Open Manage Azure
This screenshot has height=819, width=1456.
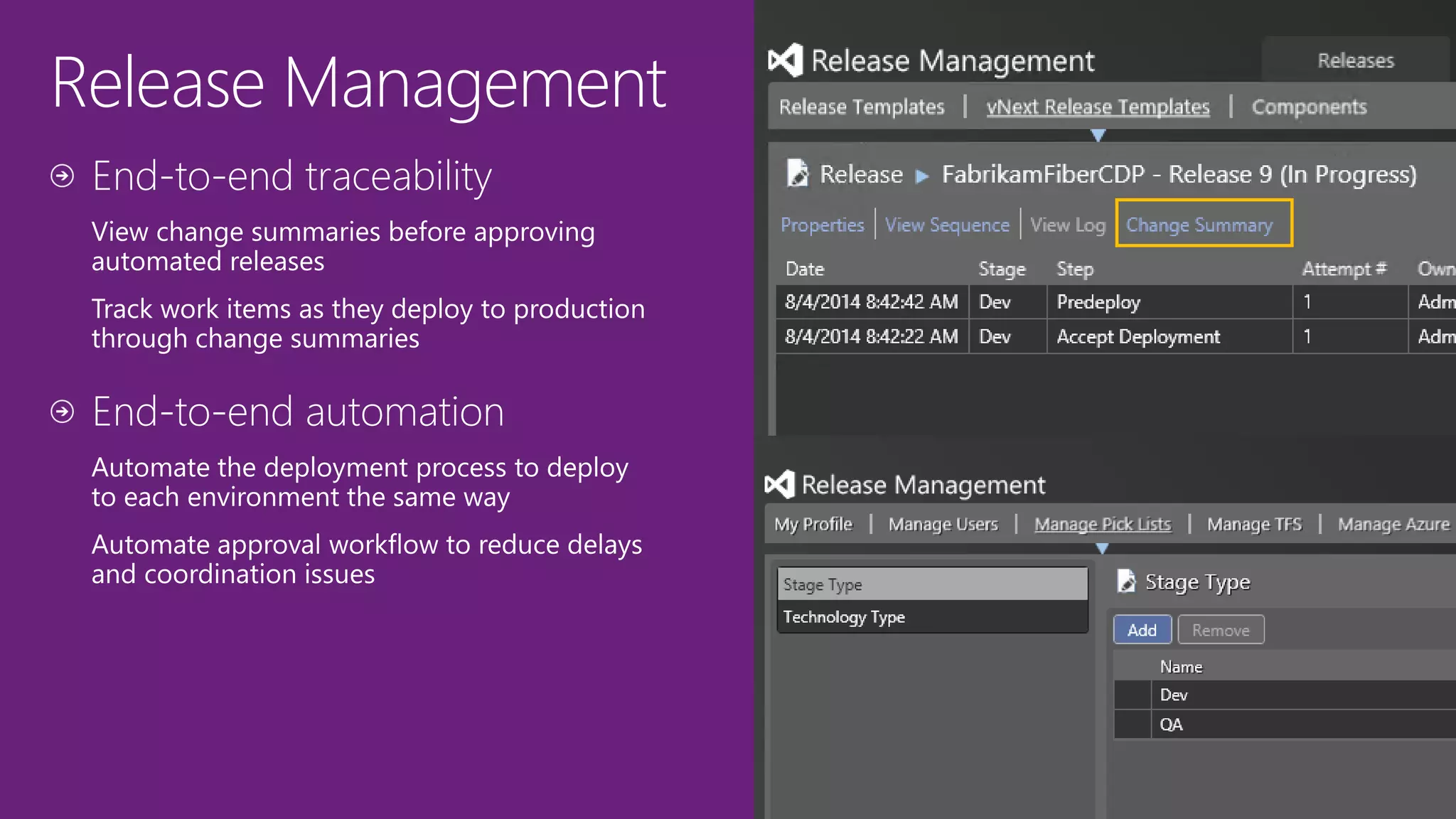1393,524
